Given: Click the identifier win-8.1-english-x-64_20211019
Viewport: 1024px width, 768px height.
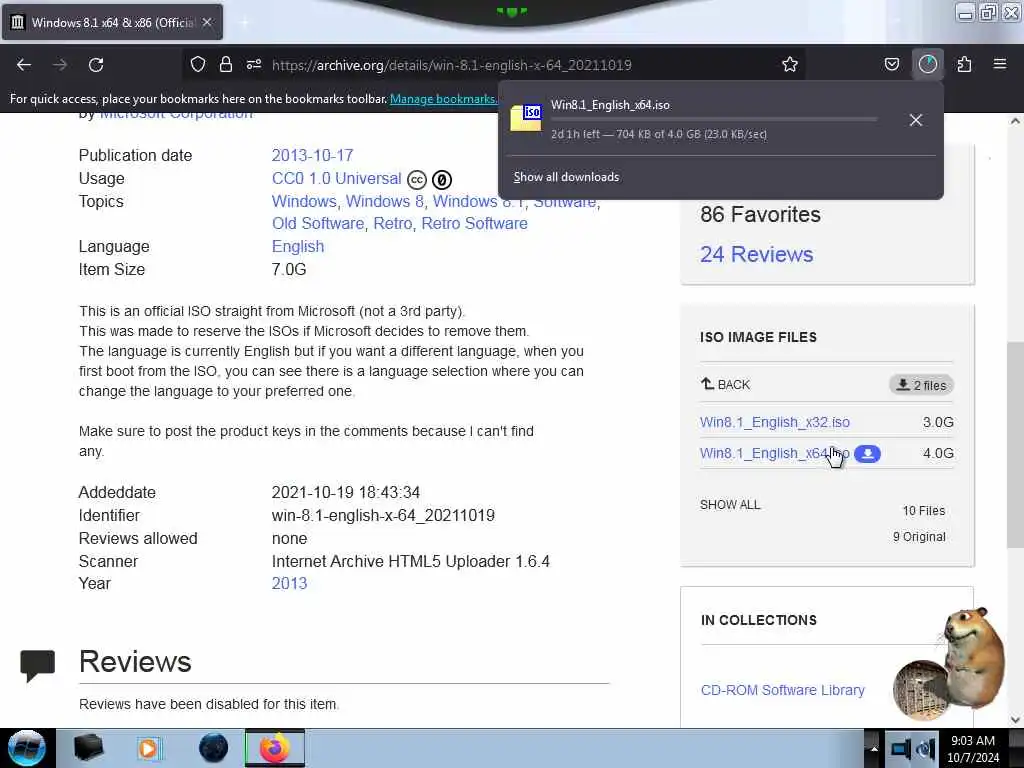Looking at the screenshot, I should coord(383,515).
